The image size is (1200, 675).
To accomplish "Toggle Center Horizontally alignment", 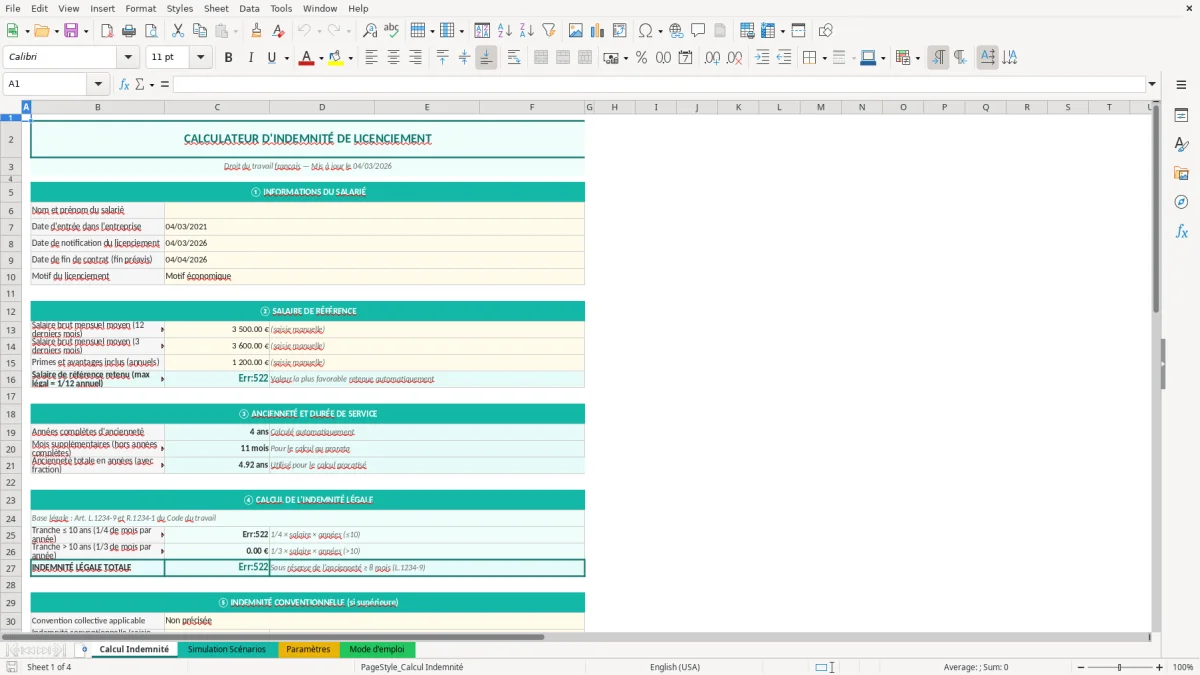I will tap(393, 58).
